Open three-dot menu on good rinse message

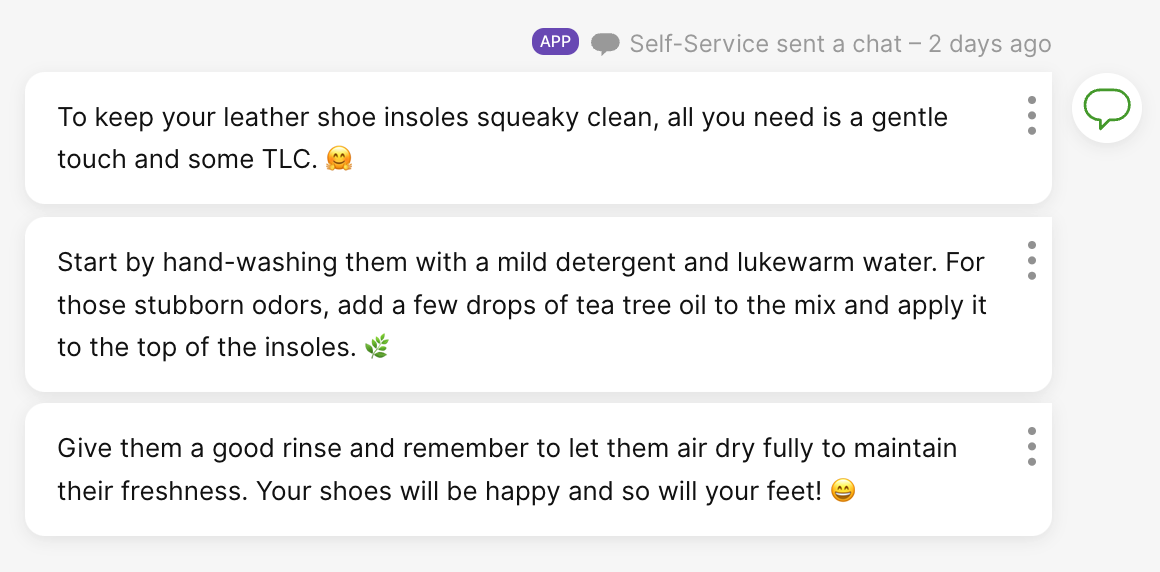click(1031, 446)
